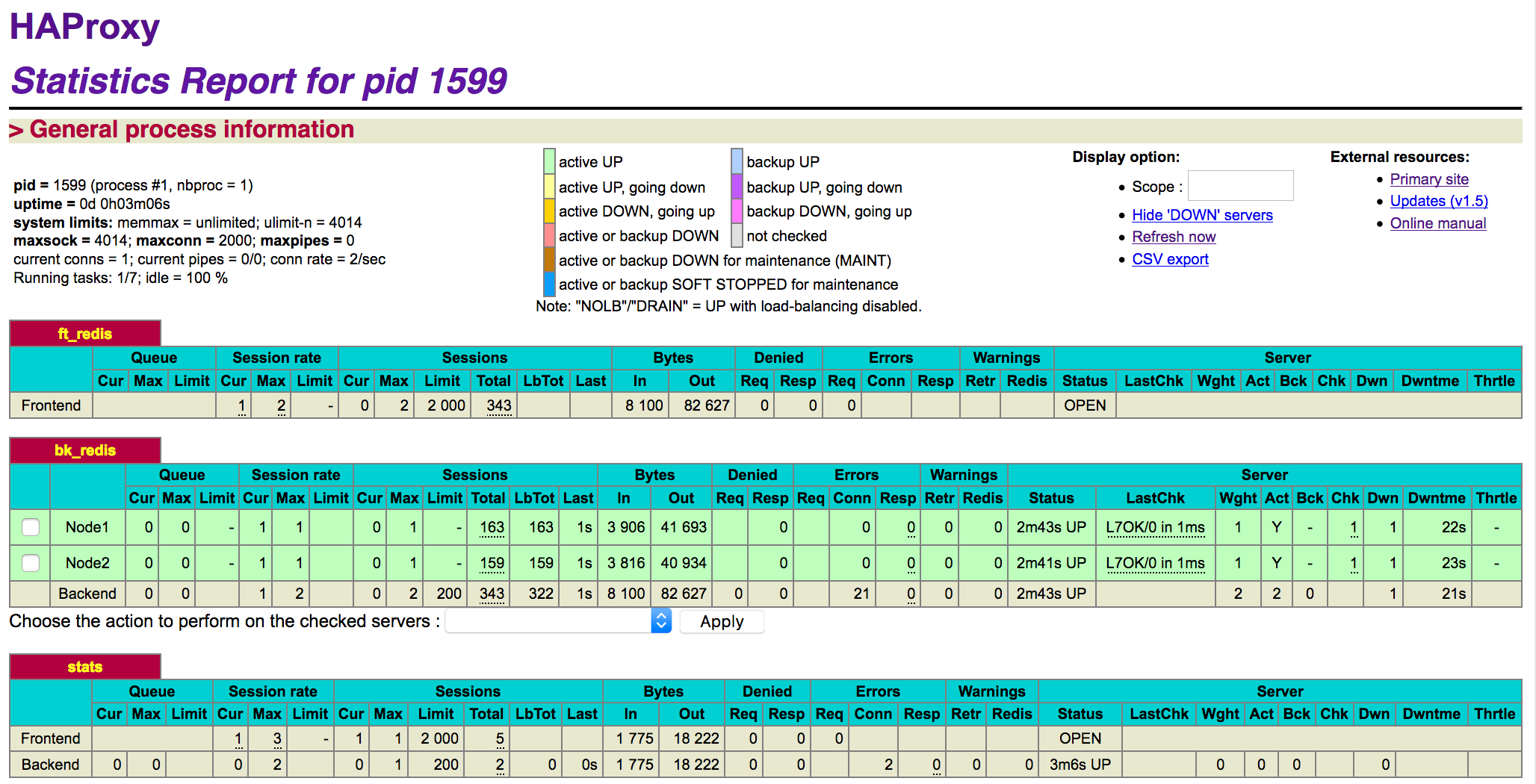Tick the Node2 server checkbox
Image resolution: width=1536 pixels, height=784 pixels.
point(31,563)
